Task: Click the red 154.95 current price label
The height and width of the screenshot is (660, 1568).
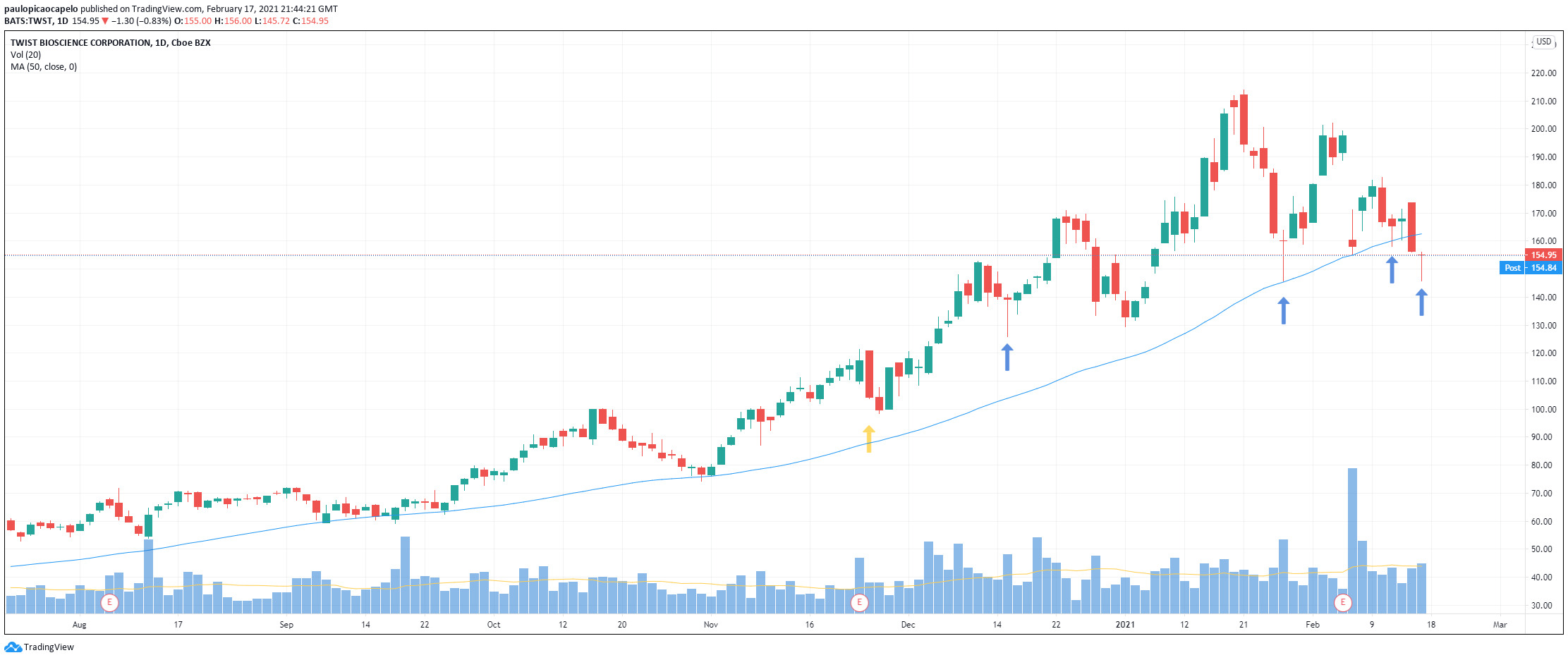Action: [x=1543, y=255]
